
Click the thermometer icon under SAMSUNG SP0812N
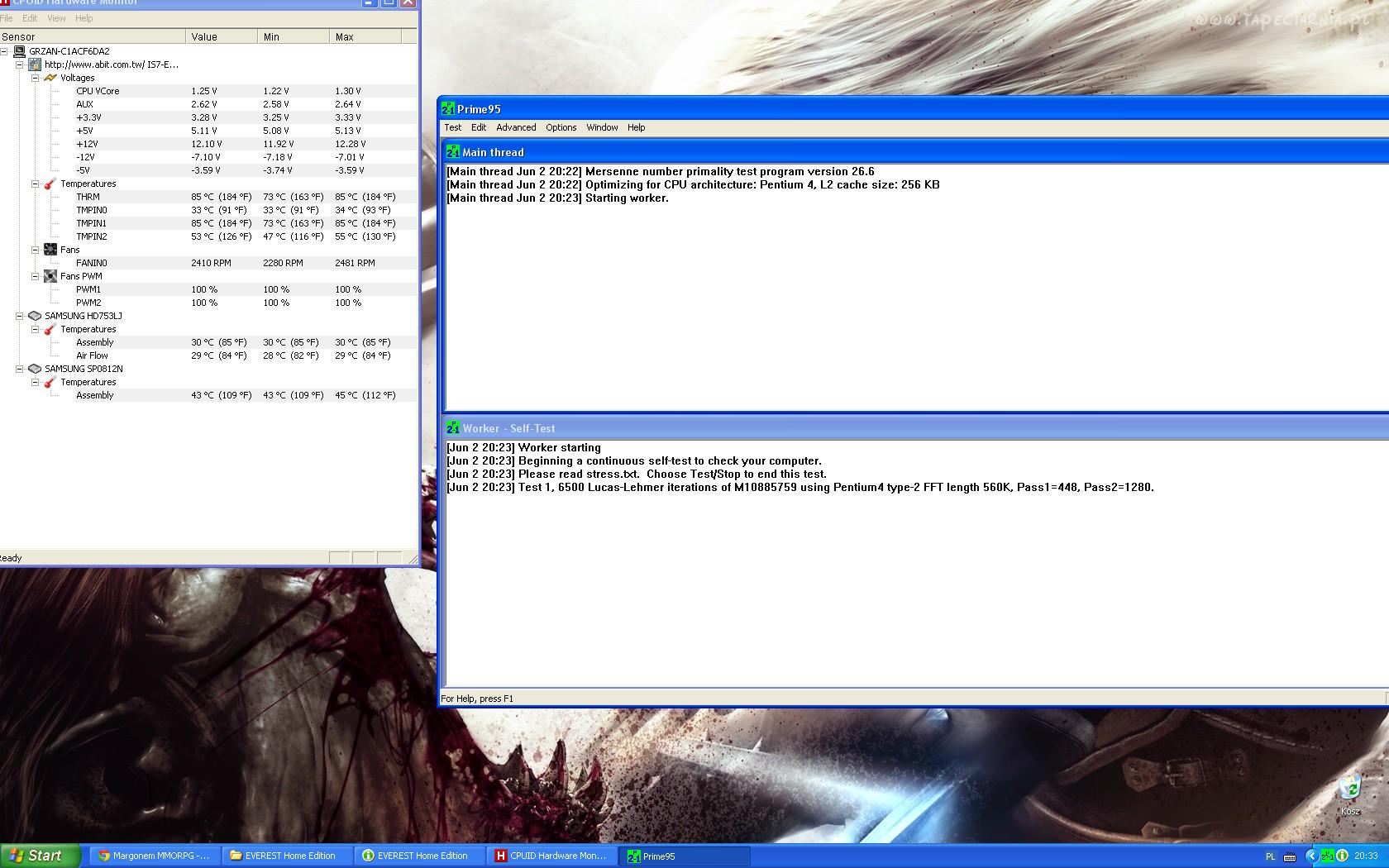coord(50,382)
